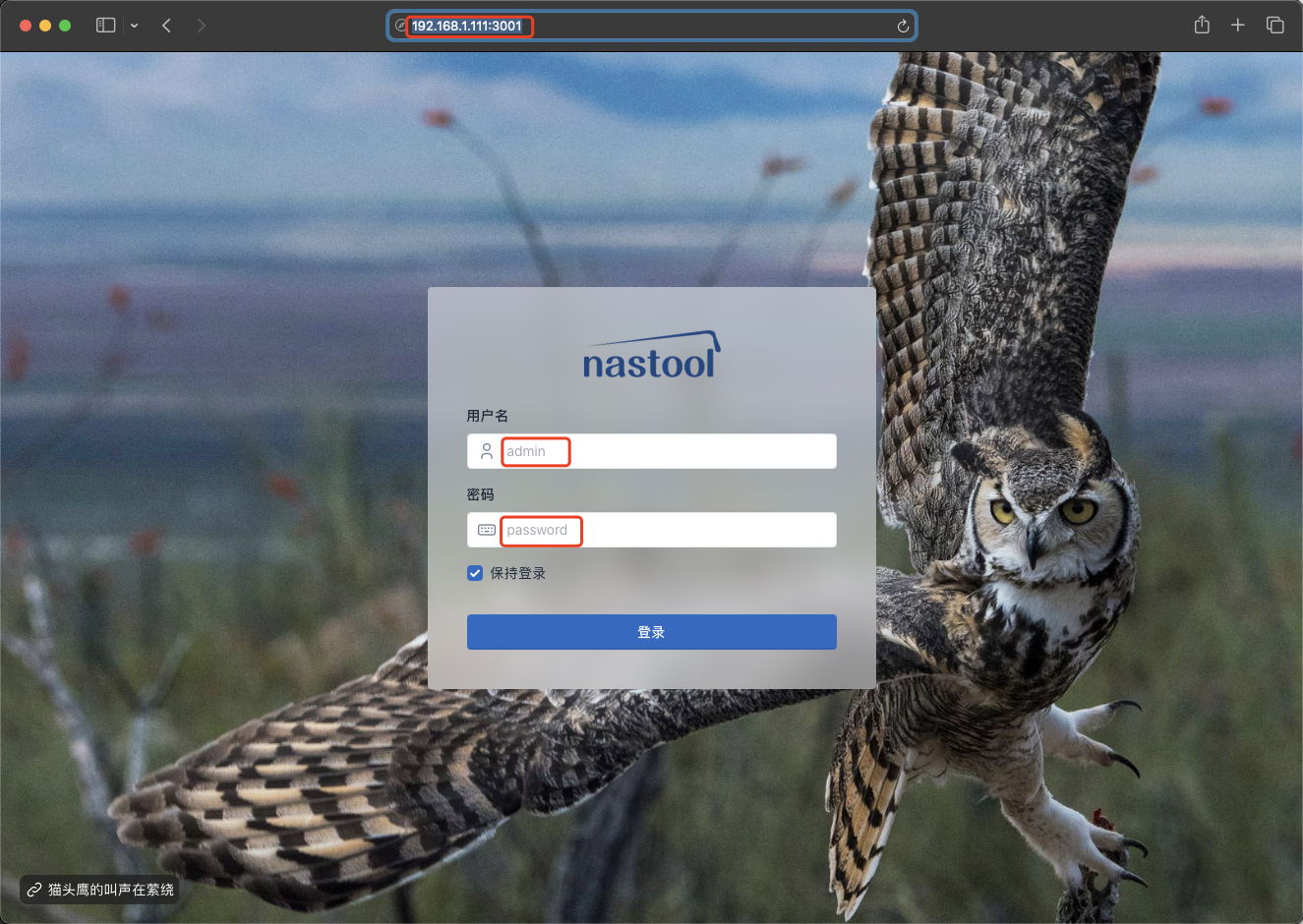
Task: Open the 猫头鹰的叫声在萦绕 image link
Action: click(x=100, y=890)
